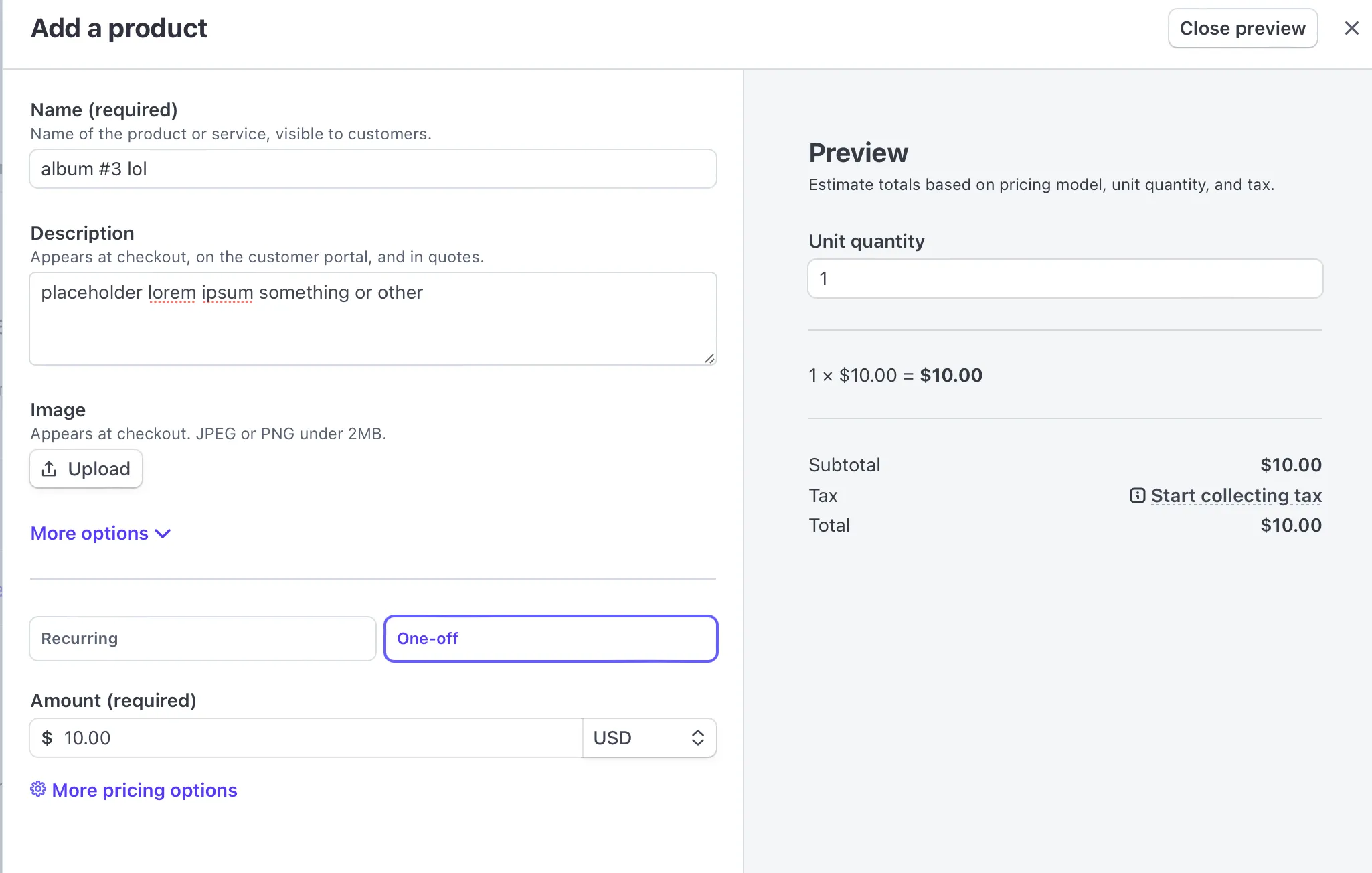The height and width of the screenshot is (873, 1372).
Task: Open More pricing options link
Action: click(x=144, y=790)
